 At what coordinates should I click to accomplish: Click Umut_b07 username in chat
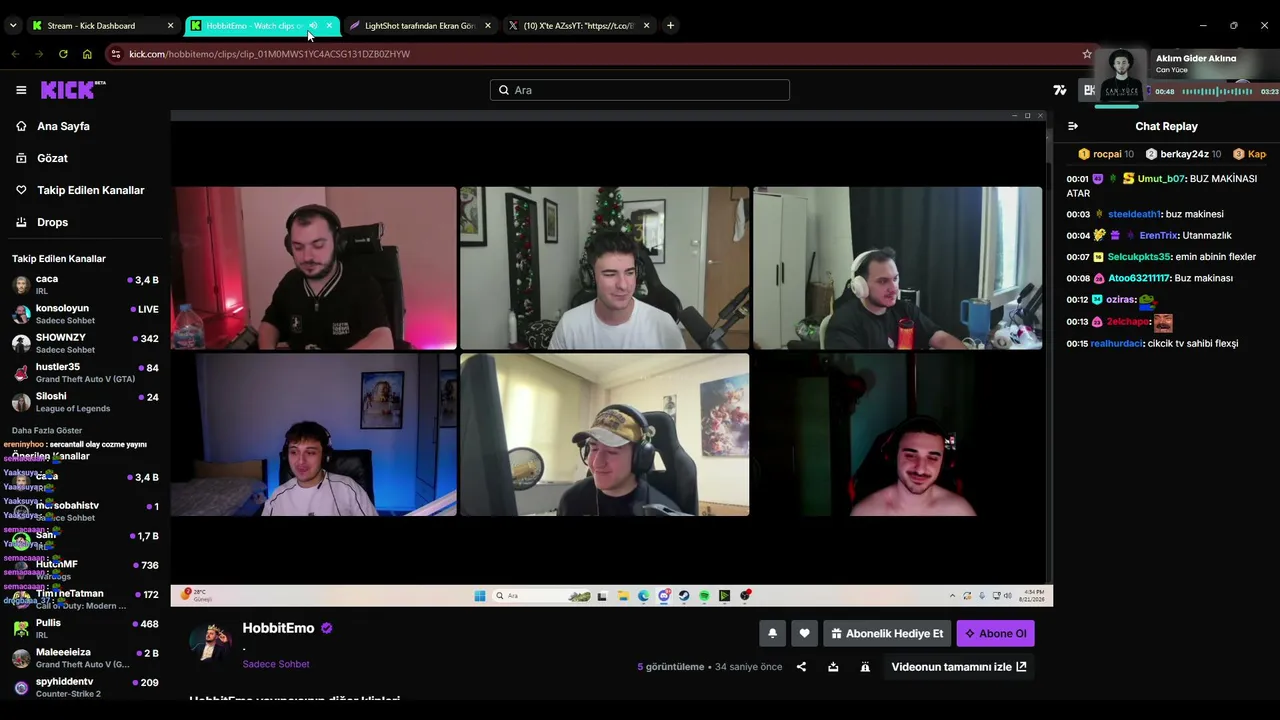1161,179
